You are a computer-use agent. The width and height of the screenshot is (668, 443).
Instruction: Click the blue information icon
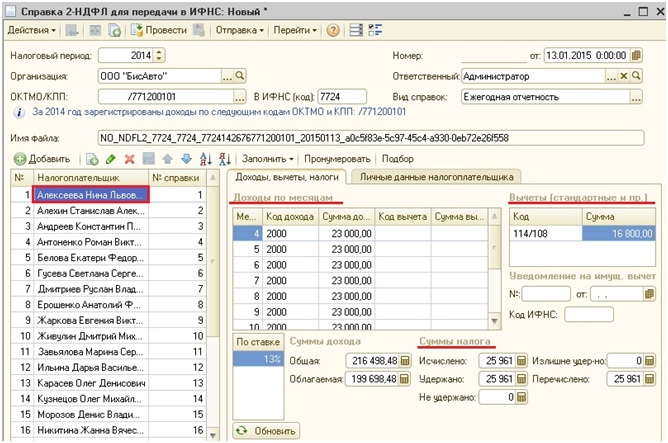click(19, 112)
